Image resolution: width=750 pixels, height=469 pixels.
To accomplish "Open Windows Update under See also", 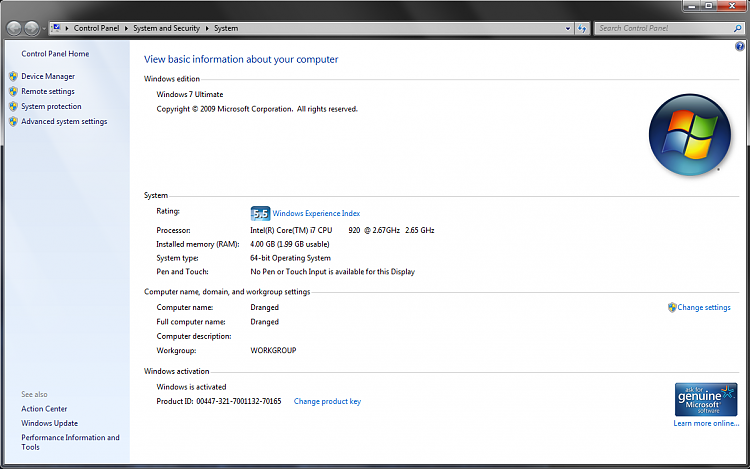I will click(49, 423).
